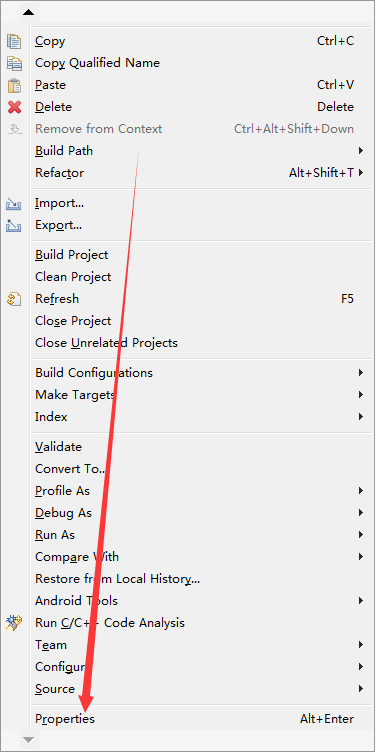Click the Paste clipboard icon
Viewport: 375px width, 752px height.
(x=14, y=85)
